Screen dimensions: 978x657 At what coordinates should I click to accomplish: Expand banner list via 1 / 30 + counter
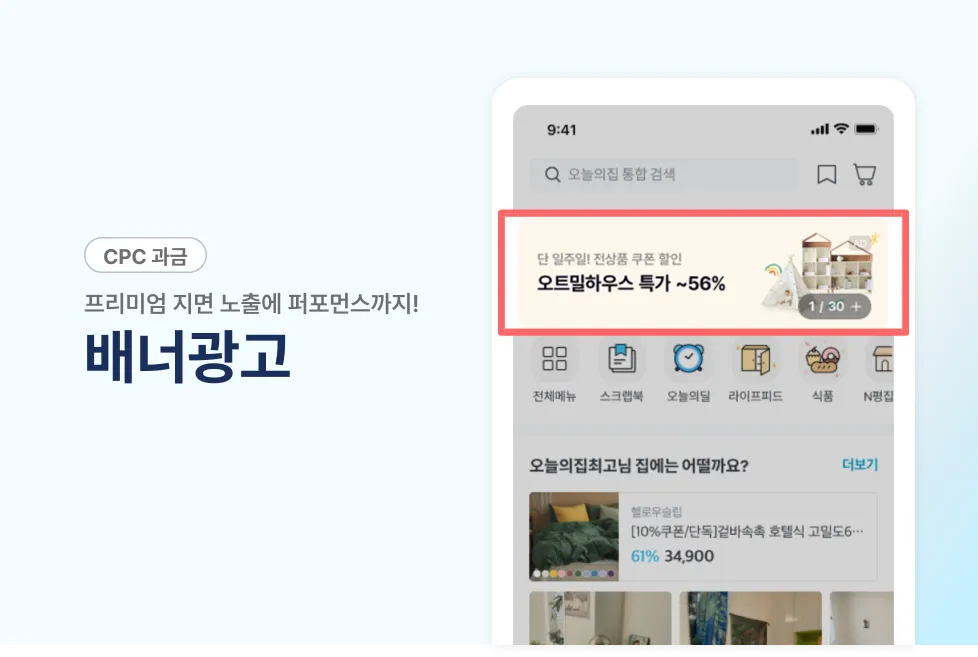point(835,306)
